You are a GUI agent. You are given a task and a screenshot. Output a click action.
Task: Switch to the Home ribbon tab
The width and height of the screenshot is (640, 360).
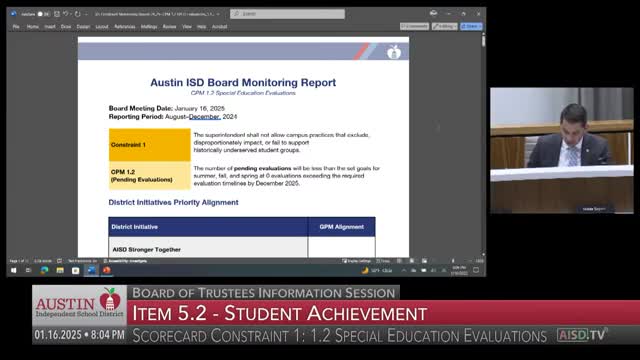click(x=33, y=27)
